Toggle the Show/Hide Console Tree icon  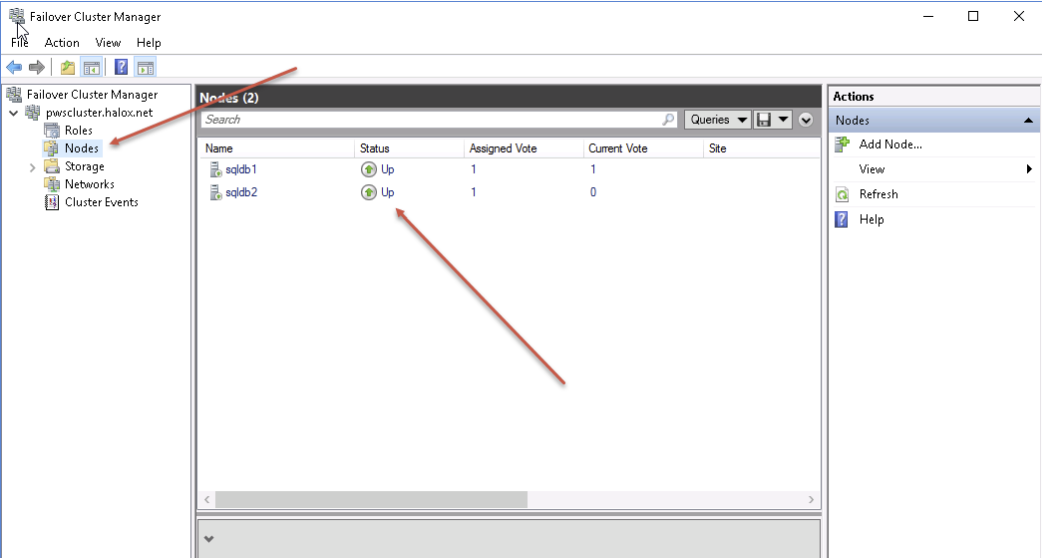click(92, 67)
